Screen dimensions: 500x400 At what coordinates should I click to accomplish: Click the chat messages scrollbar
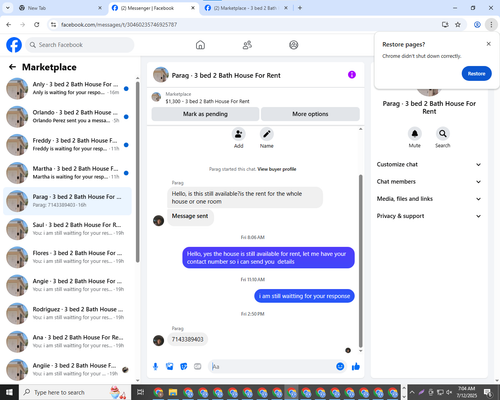tap(360, 261)
